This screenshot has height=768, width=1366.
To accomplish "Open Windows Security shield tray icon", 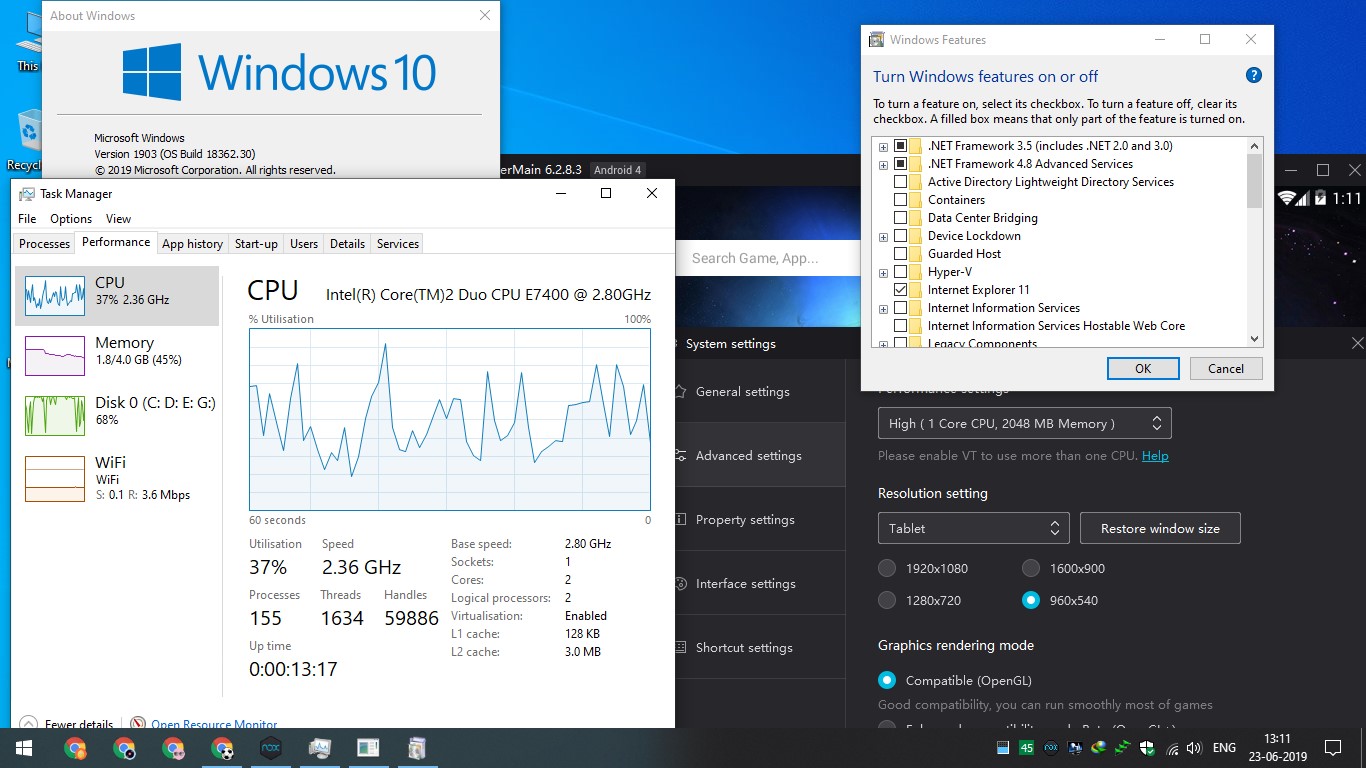I will [x=1147, y=748].
